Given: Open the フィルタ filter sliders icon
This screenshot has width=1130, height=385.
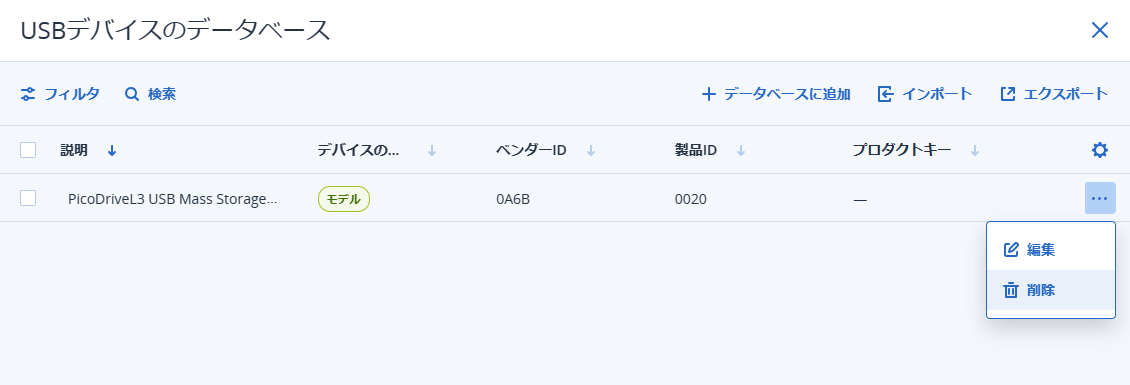Looking at the screenshot, I should 28,94.
